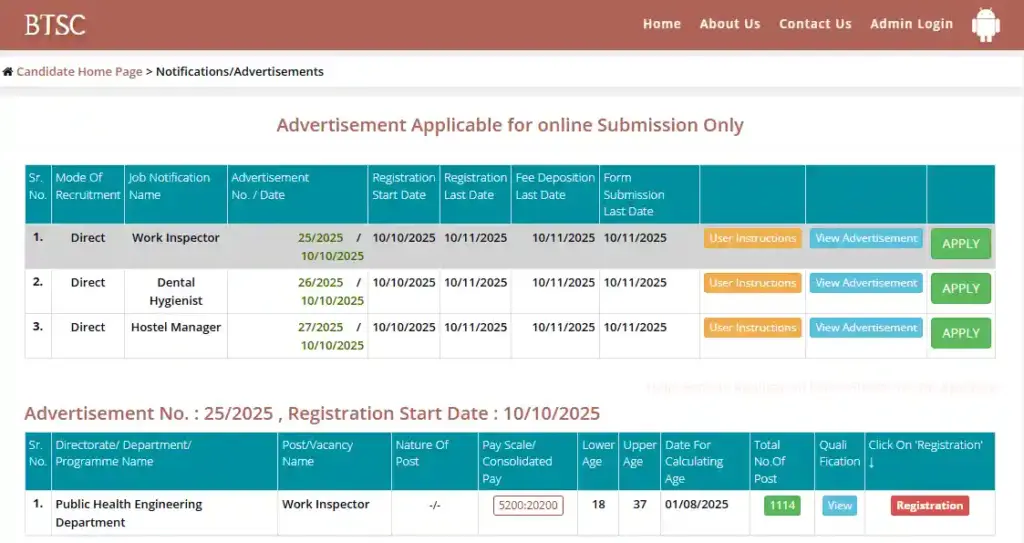
Task: Click the green 1114 total posts badge
Action: click(x=782, y=506)
